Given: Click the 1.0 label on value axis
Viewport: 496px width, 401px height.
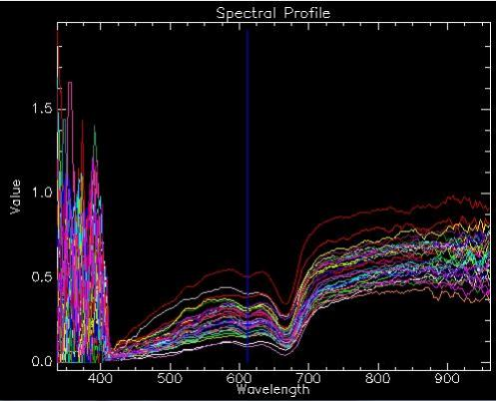Looking at the screenshot, I should click(x=42, y=193).
